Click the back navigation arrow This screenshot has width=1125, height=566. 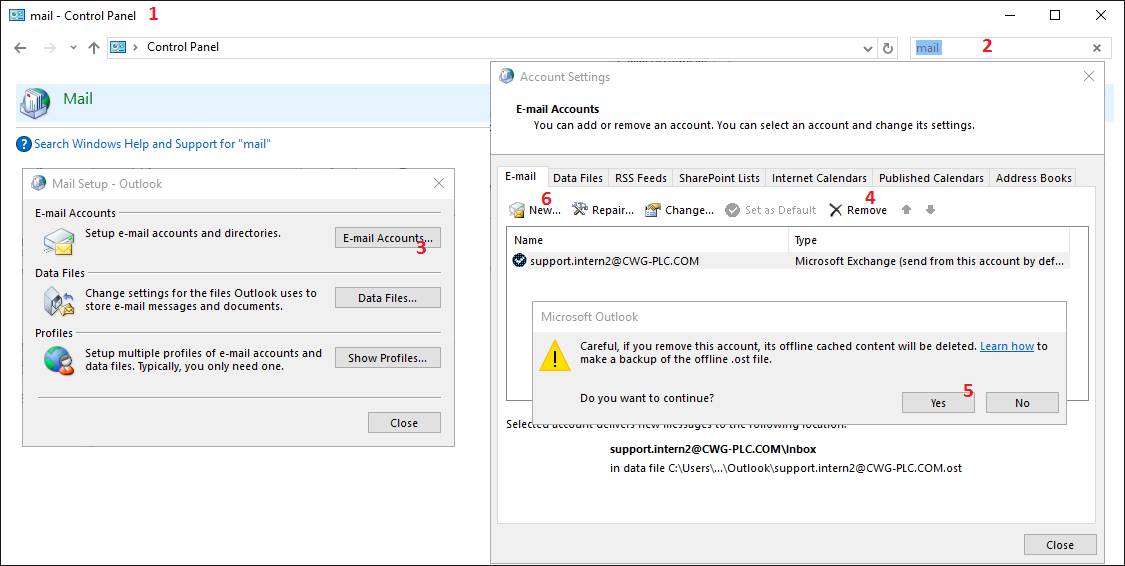20,48
